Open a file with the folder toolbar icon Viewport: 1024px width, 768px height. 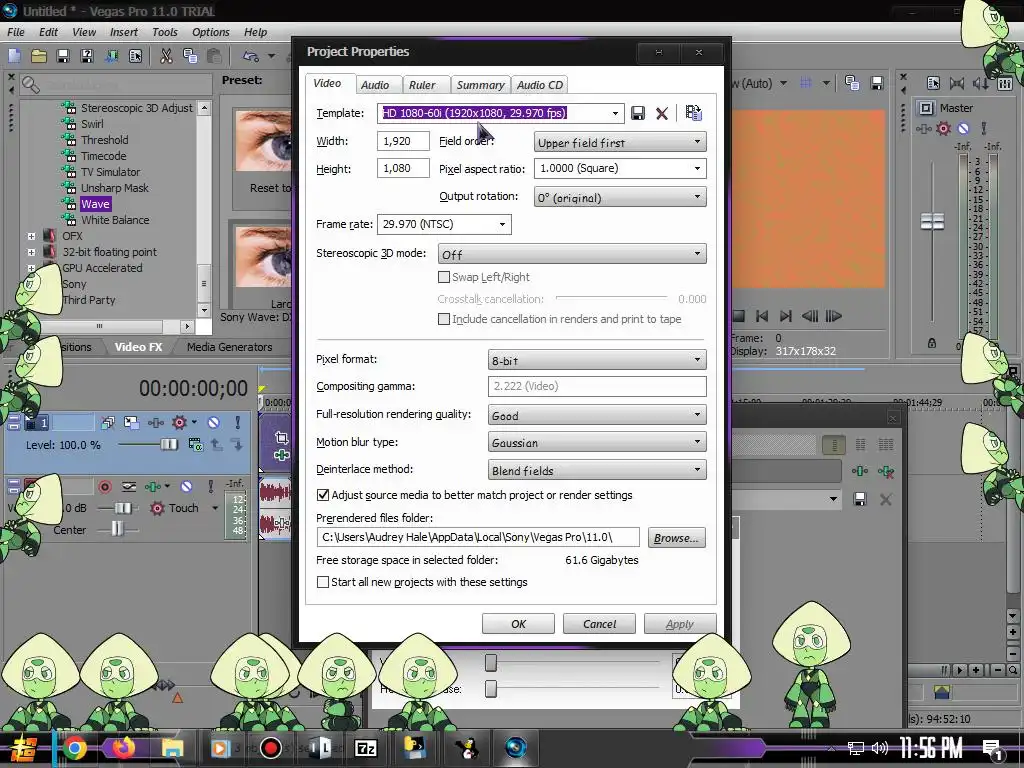coord(39,56)
